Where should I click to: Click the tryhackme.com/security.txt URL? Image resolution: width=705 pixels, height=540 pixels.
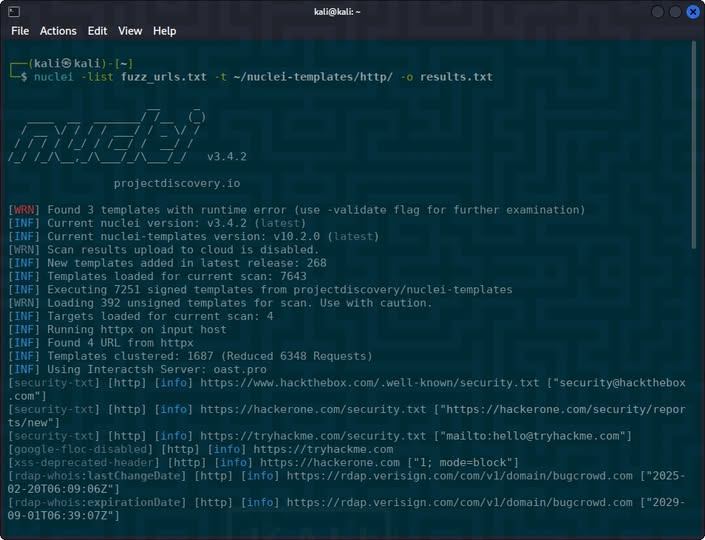tap(313, 436)
